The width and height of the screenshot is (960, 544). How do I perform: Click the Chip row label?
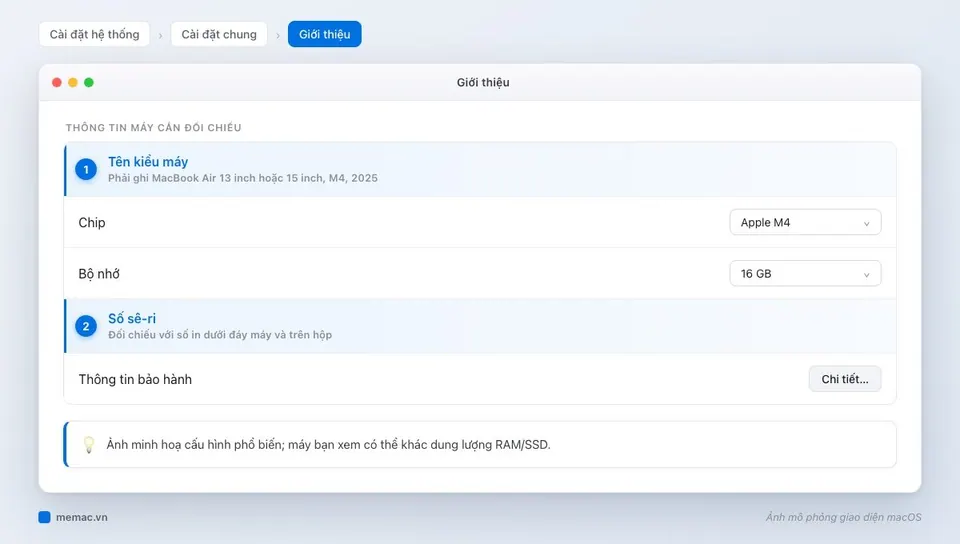pos(92,223)
